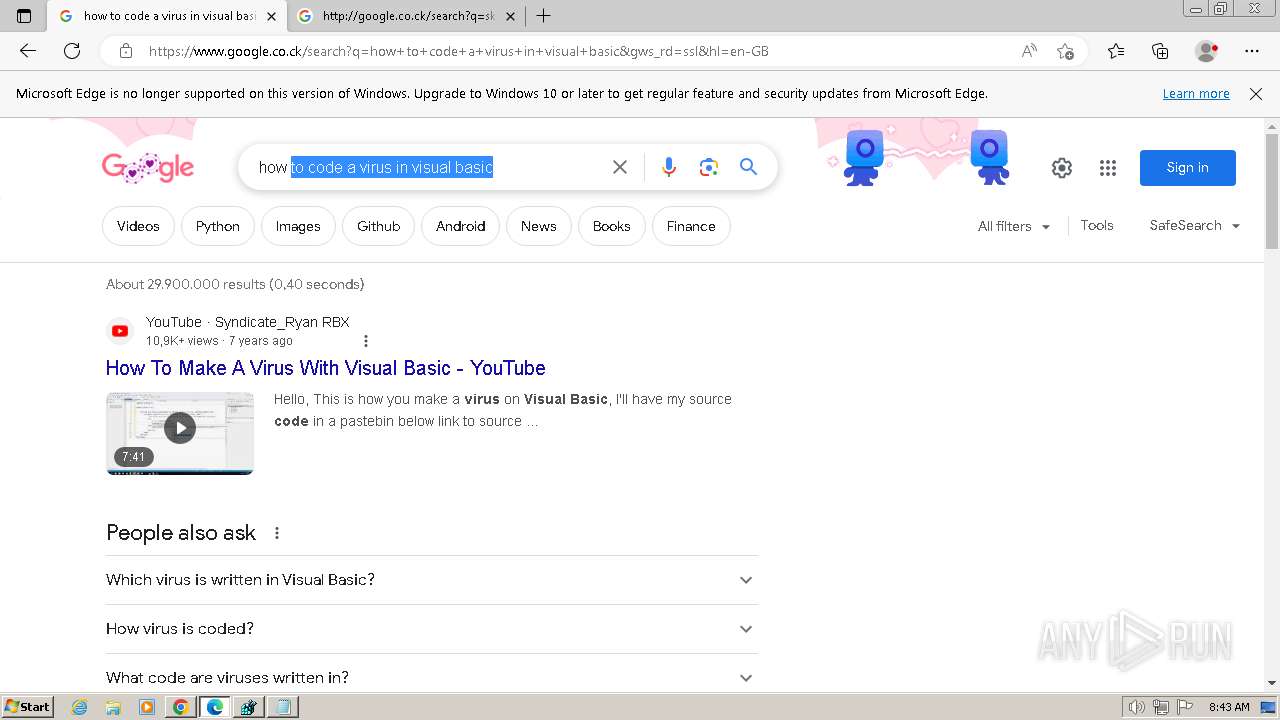Open a new browser tab with plus
The image size is (1280, 720).
[544, 16]
